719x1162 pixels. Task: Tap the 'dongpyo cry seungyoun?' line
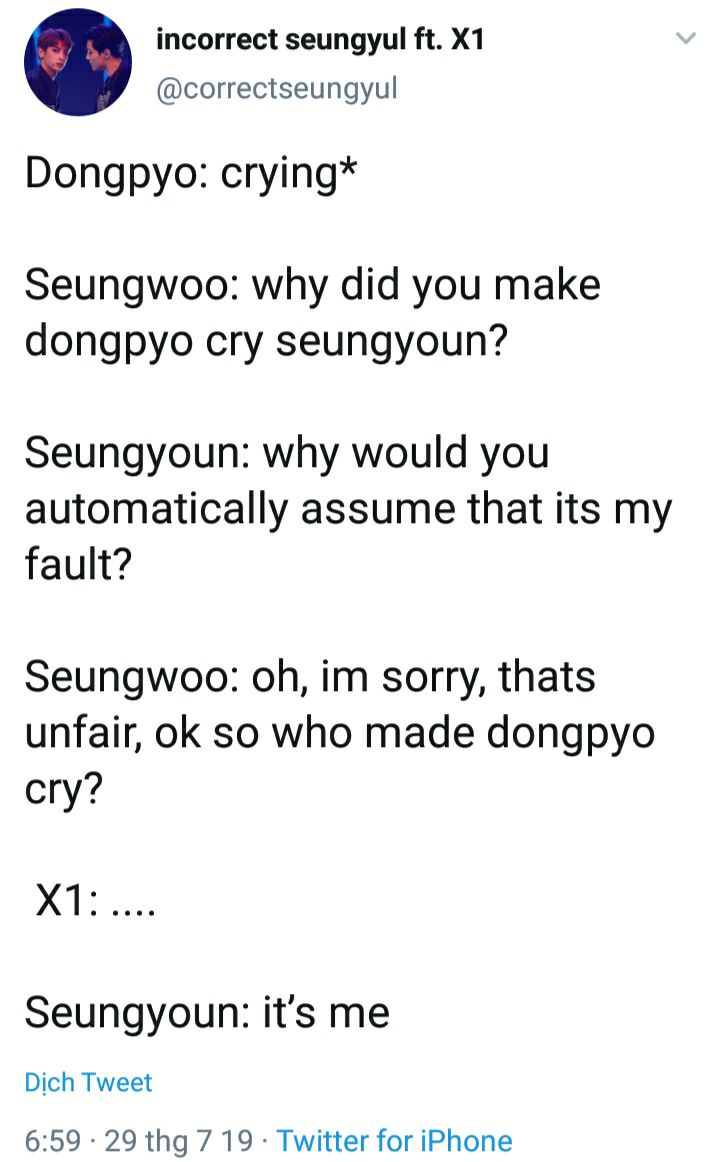click(x=266, y=342)
